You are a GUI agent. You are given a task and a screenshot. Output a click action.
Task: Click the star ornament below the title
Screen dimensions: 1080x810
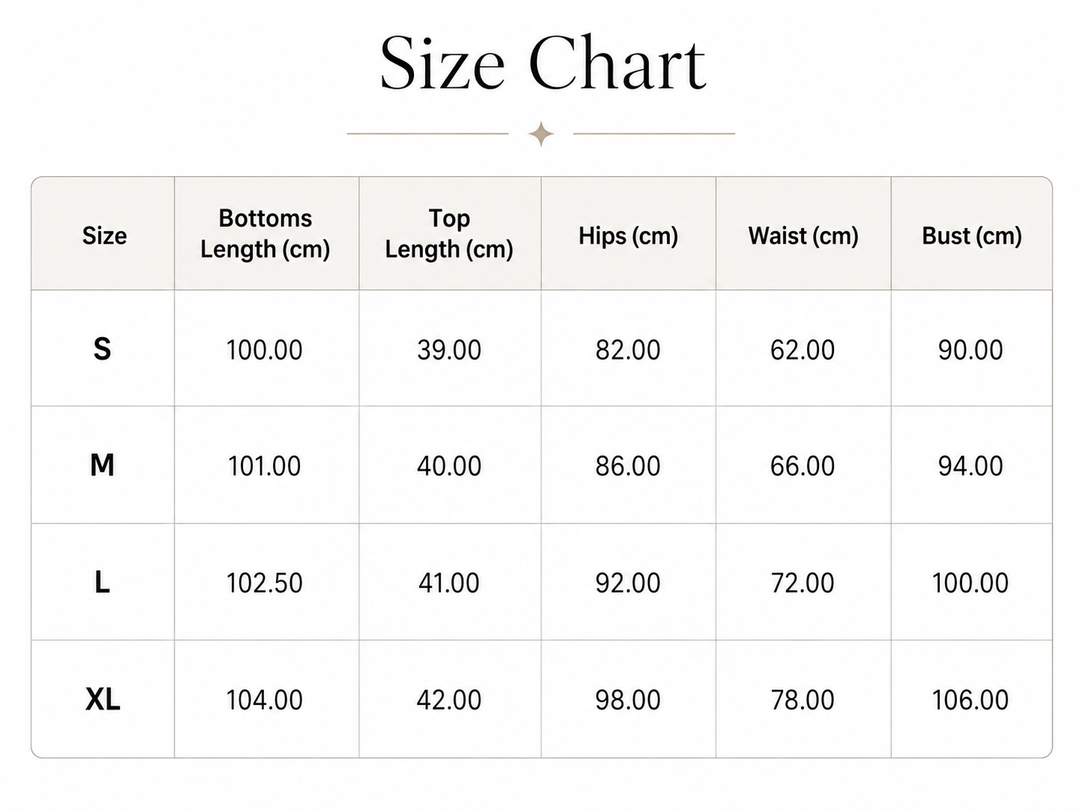point(541,134)
